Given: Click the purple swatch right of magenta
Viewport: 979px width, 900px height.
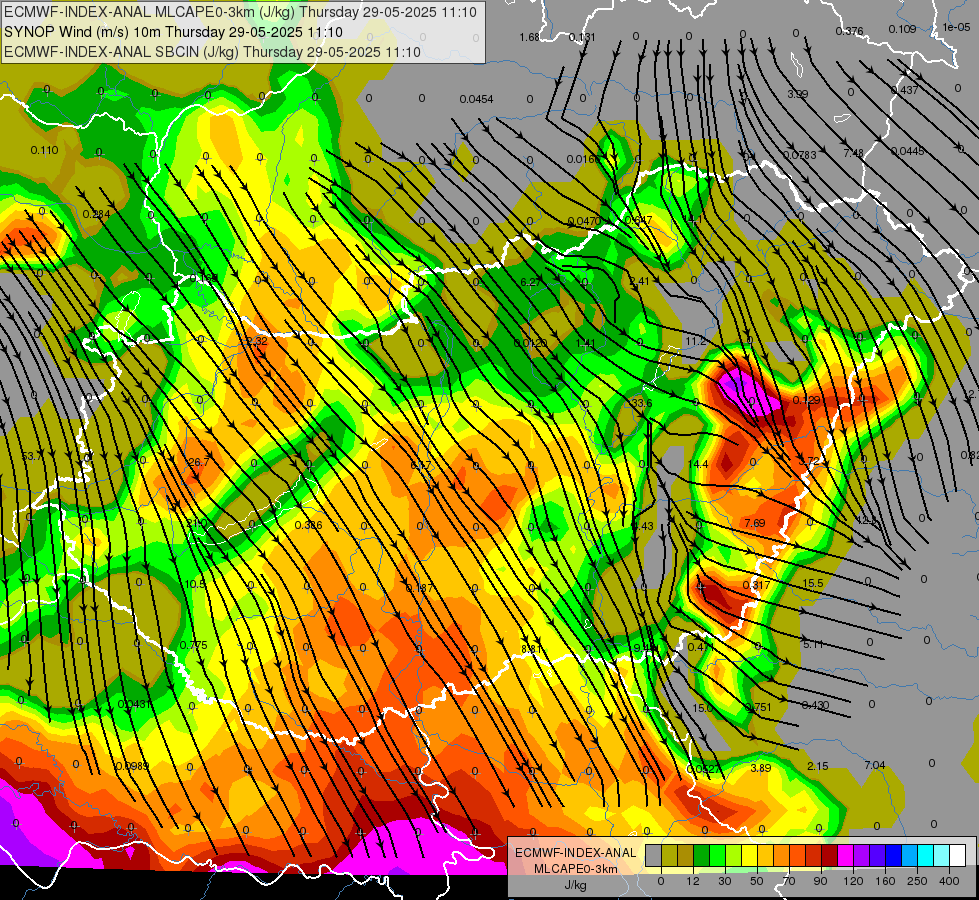Looking at the screenshot, I should 862,855.
